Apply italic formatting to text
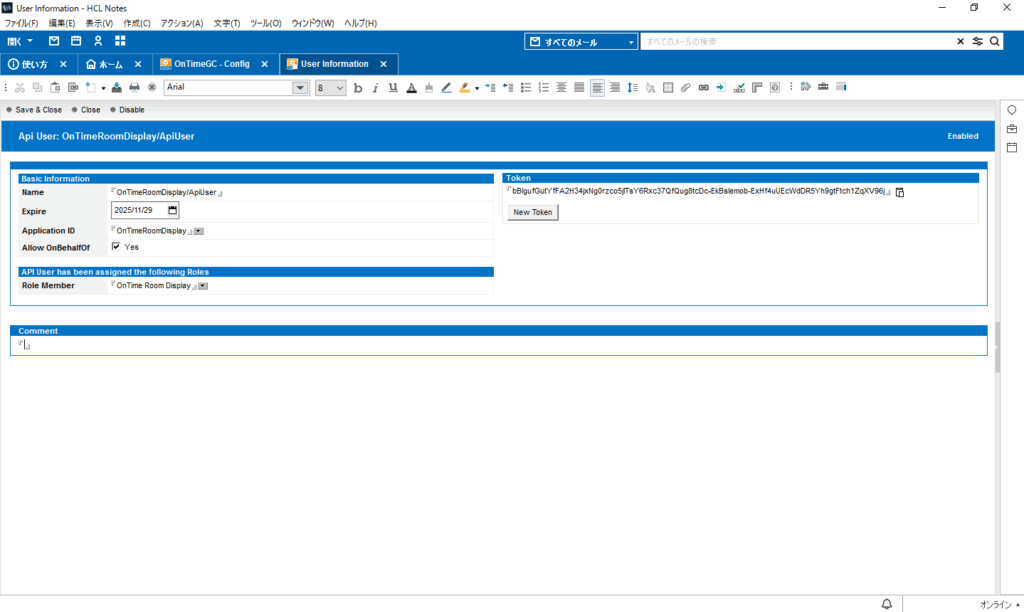Image resolution: width=1024 pixels, height=612 pixels. point(375,88)
